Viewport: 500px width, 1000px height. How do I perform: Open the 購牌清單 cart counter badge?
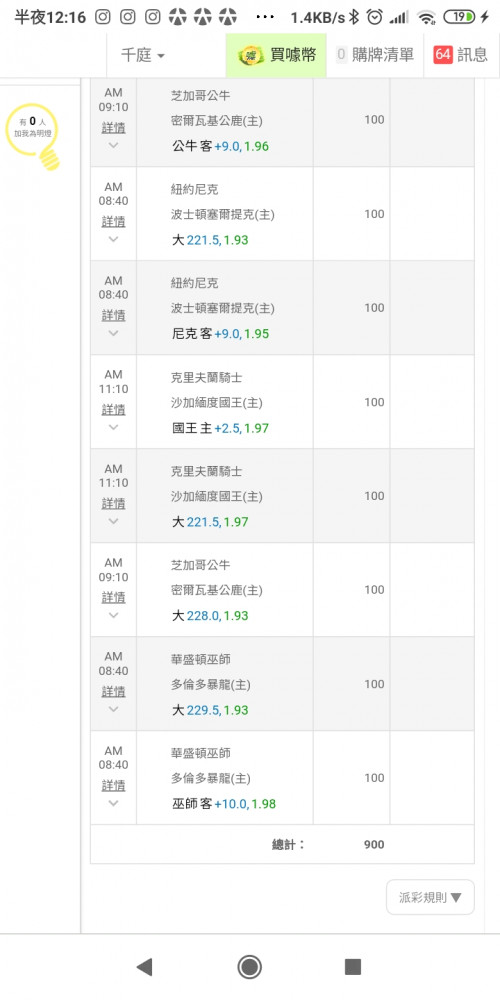341,55
